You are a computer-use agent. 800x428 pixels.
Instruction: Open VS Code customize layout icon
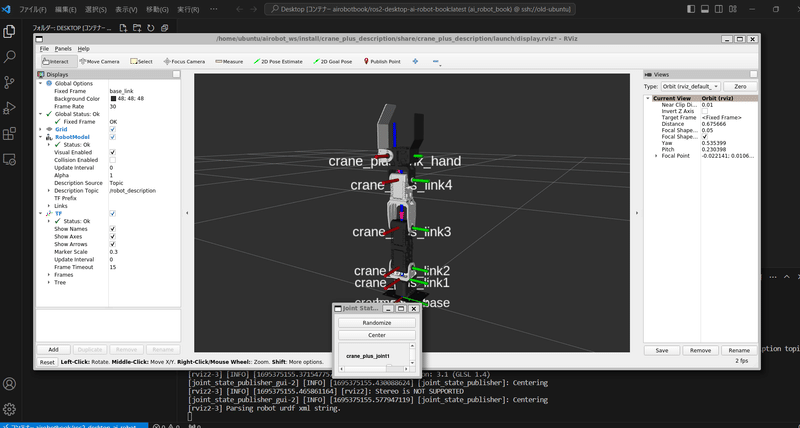(x=733, y=9)
